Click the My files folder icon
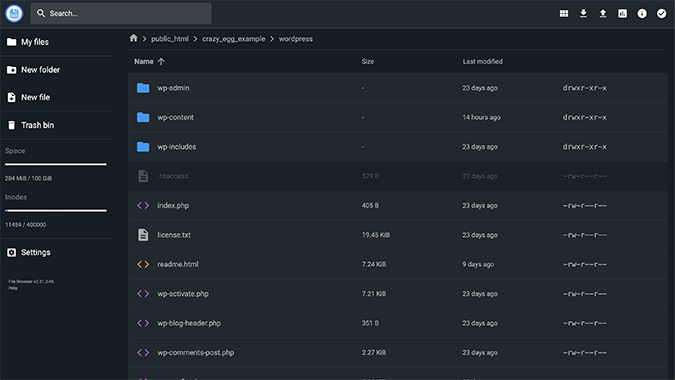 12,42
